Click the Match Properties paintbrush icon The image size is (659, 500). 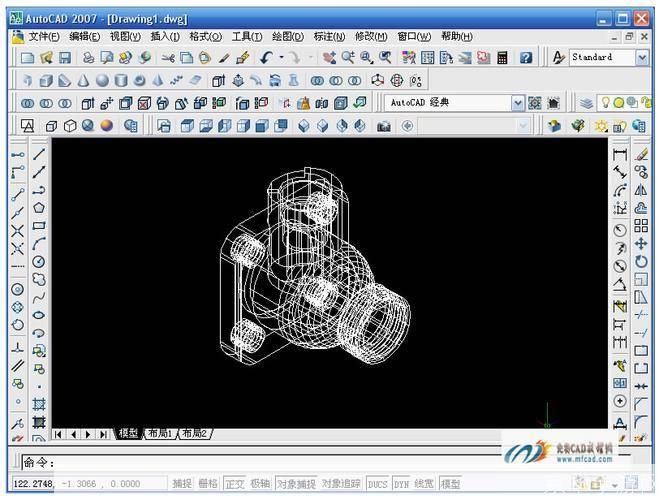(x=224, y=58)
